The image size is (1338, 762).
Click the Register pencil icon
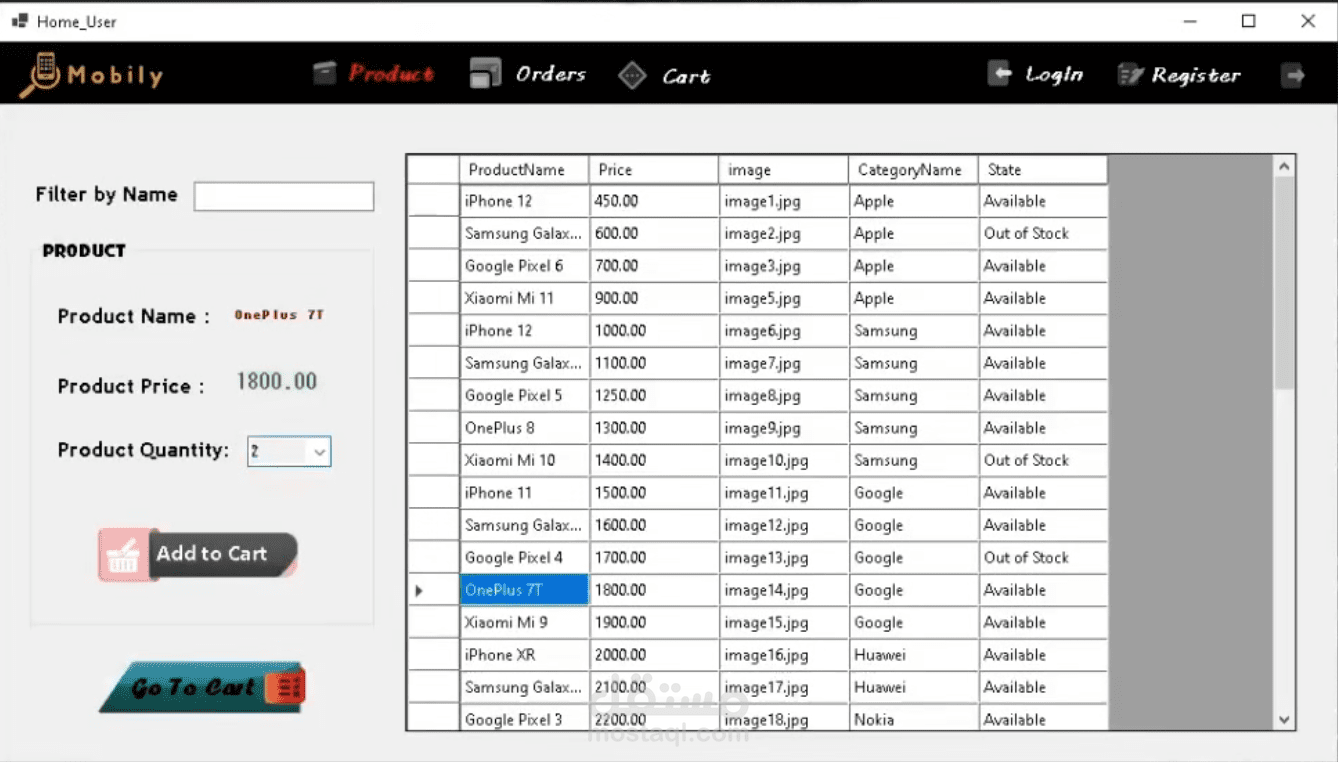click(x=1130, y=73)
